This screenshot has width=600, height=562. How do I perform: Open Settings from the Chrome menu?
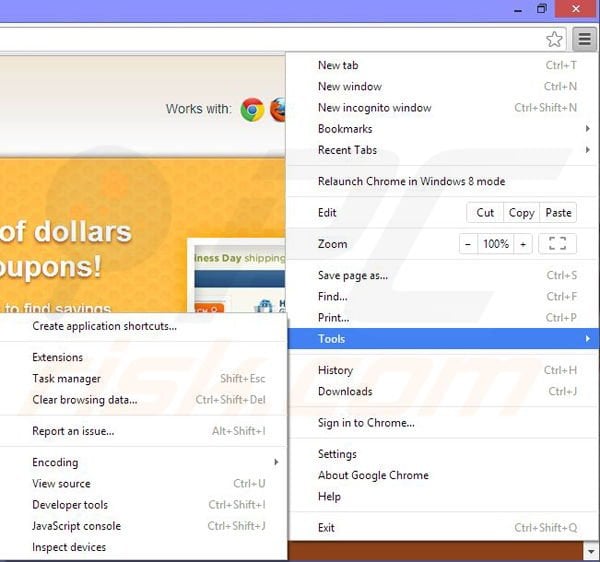443,454
